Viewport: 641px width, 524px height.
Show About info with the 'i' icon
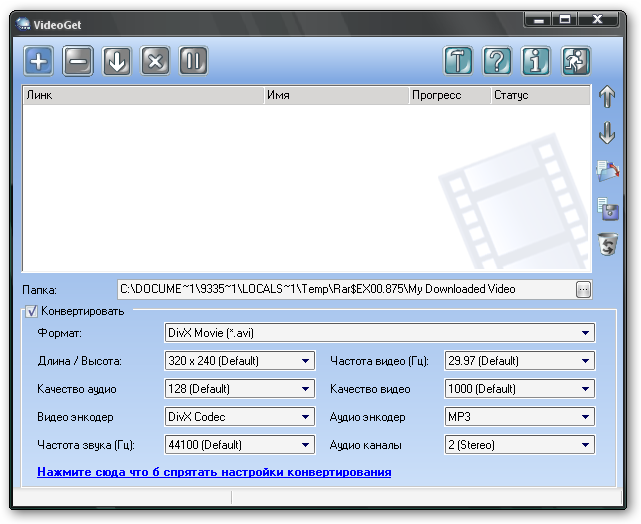[536, 61]
